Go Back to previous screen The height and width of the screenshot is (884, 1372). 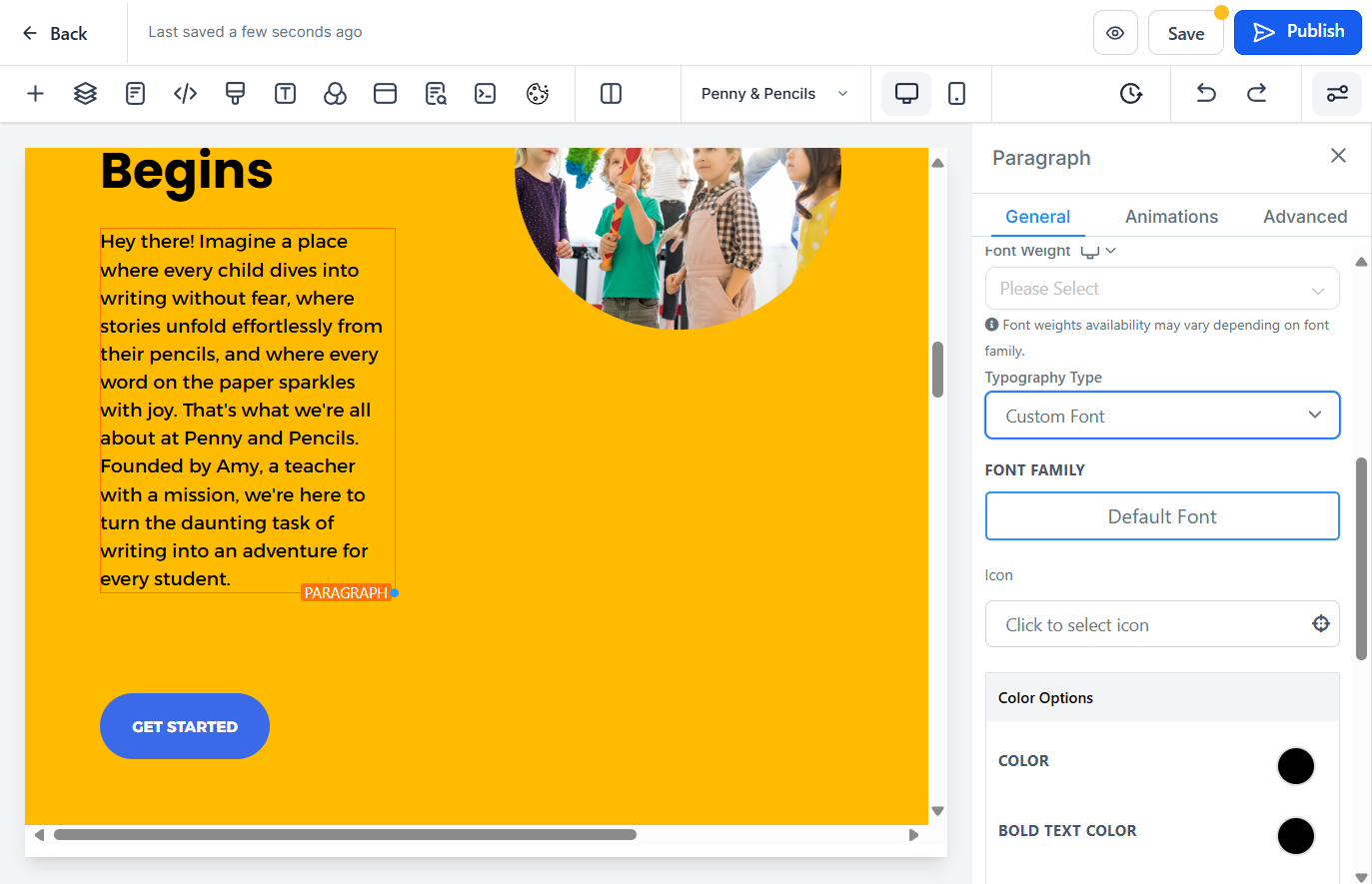55,33
